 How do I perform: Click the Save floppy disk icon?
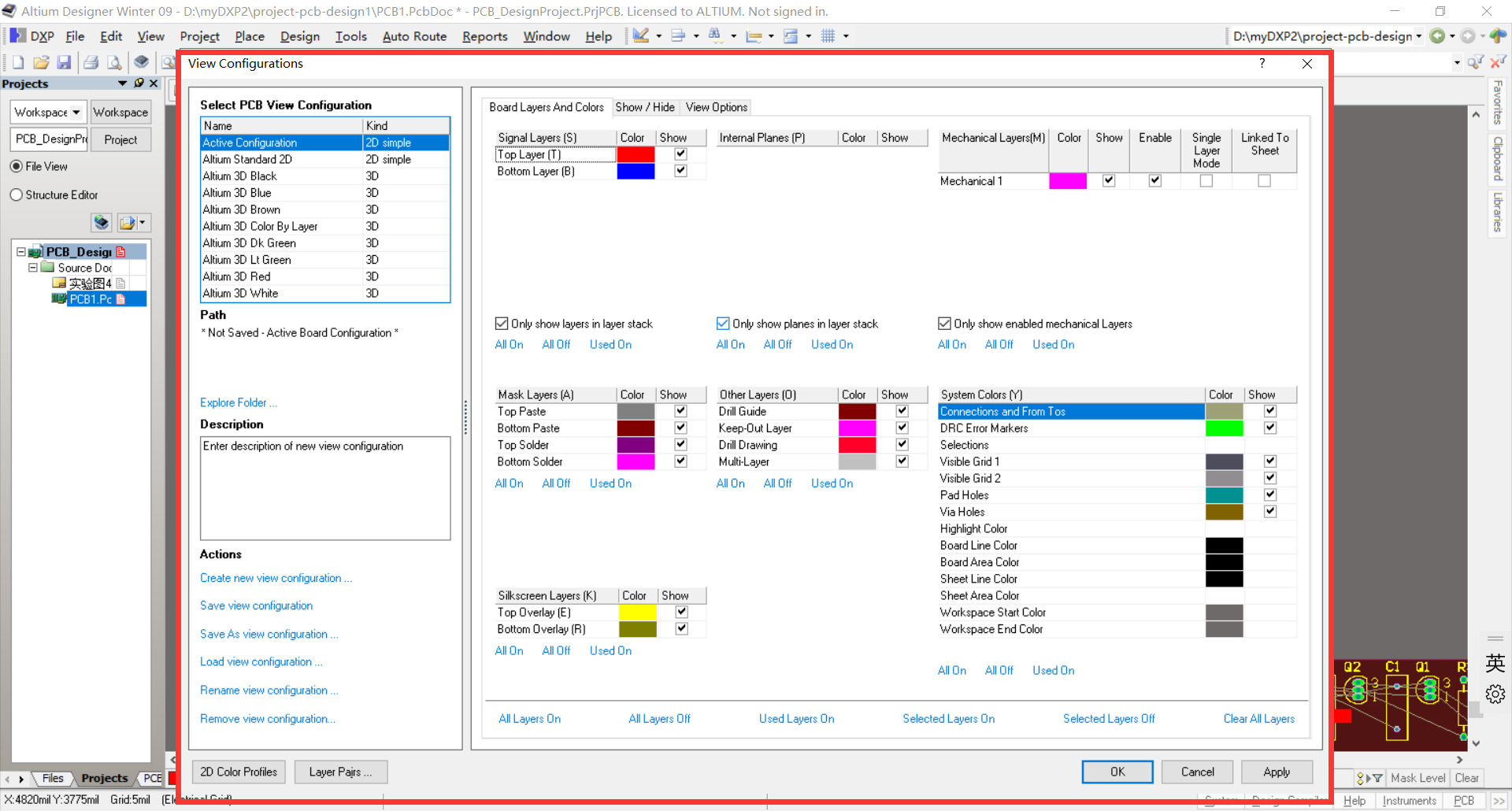(x=65, y=62)
